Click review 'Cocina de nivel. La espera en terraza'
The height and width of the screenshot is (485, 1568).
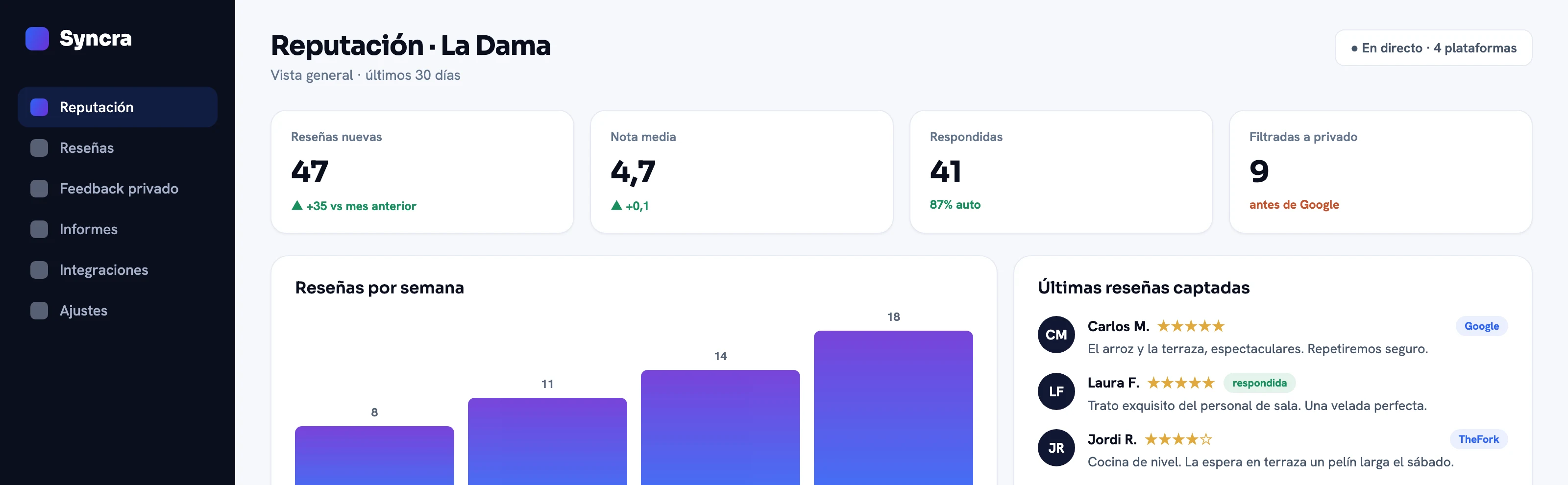click(x=1271, y=462)
